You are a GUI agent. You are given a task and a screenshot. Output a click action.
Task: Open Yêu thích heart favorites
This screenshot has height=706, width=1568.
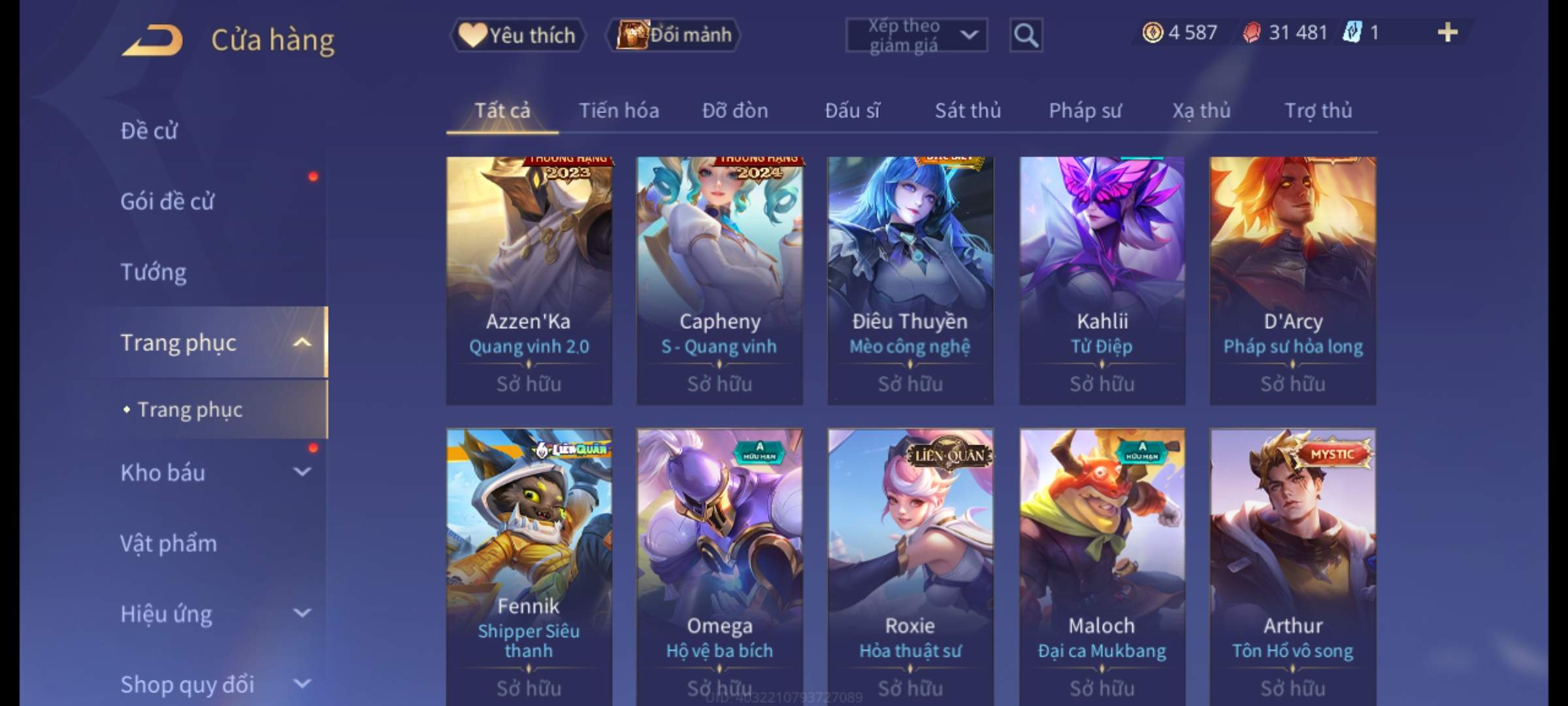(517, 35)
